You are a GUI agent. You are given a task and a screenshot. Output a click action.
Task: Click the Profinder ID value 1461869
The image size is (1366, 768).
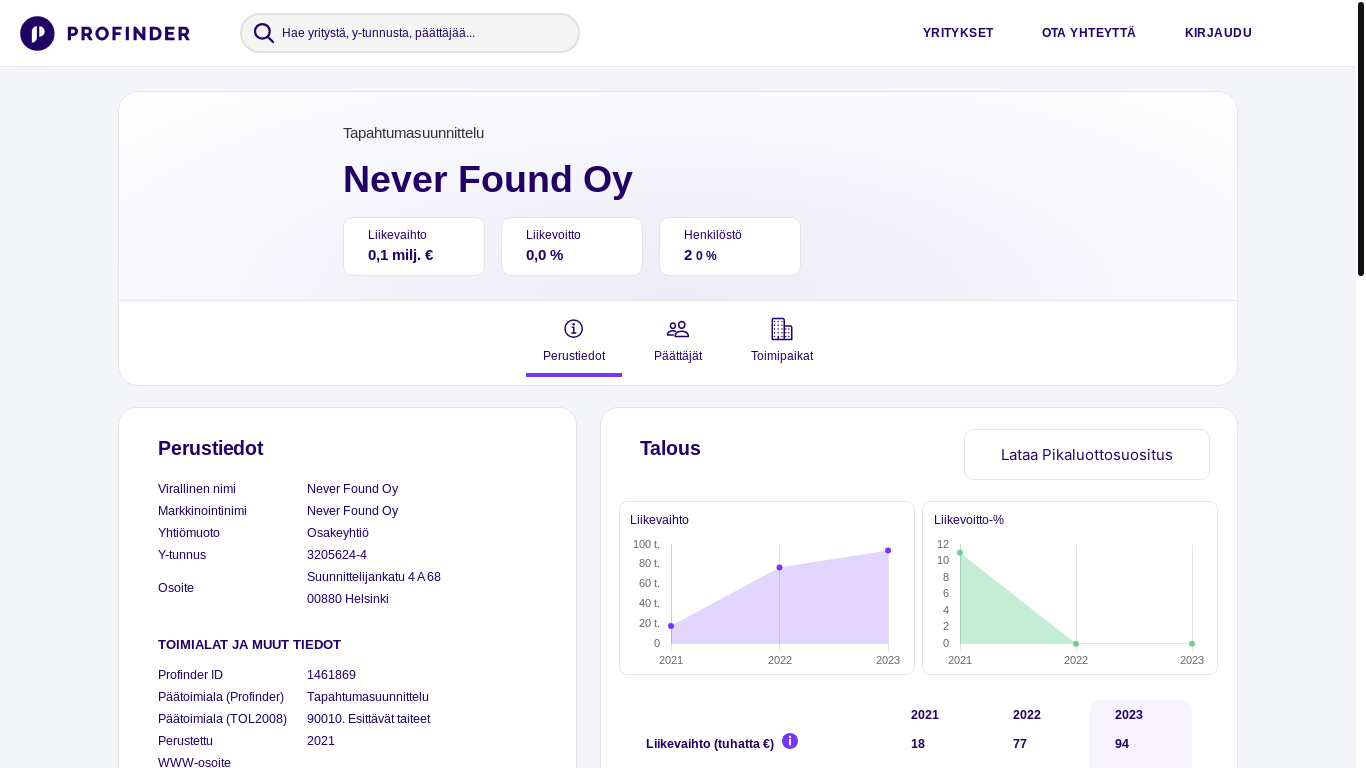click(331, 675)
